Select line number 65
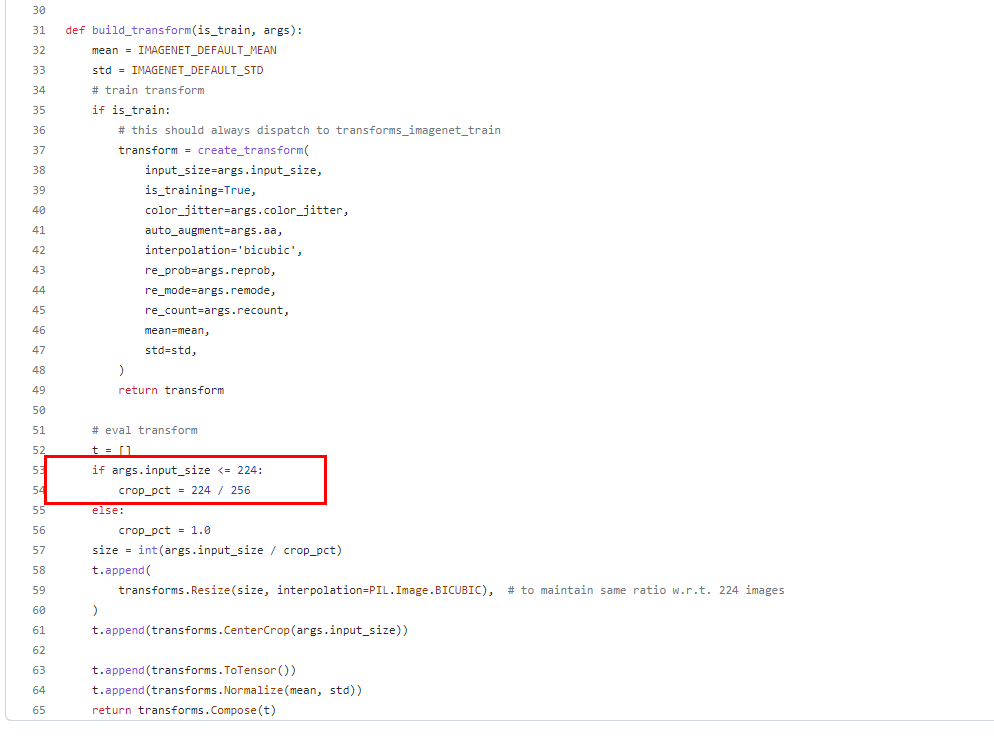 [x=38, y=710]
